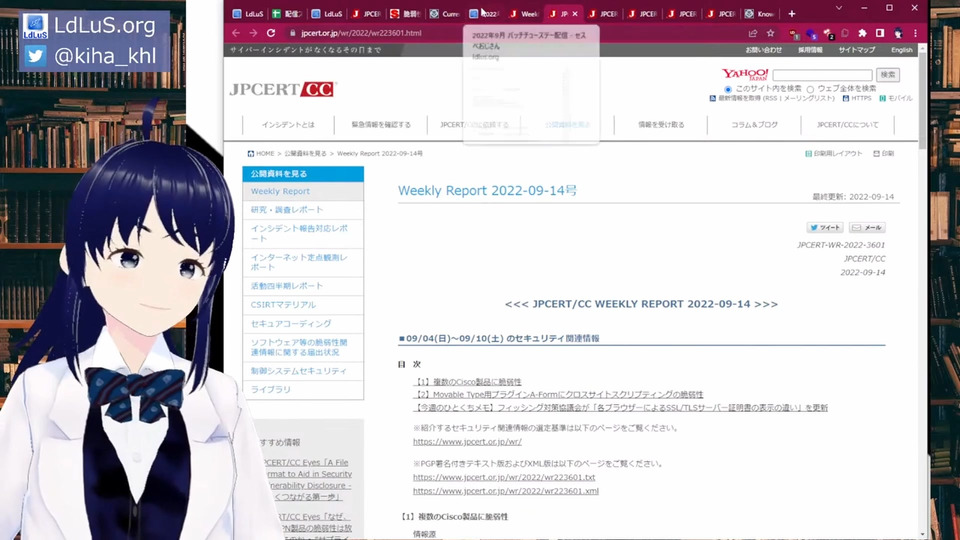The width and height of the screenshot is (960, 540).
Task: Jump to 【2】Movable Type A-Form contents link
Action: click(558, 395)
